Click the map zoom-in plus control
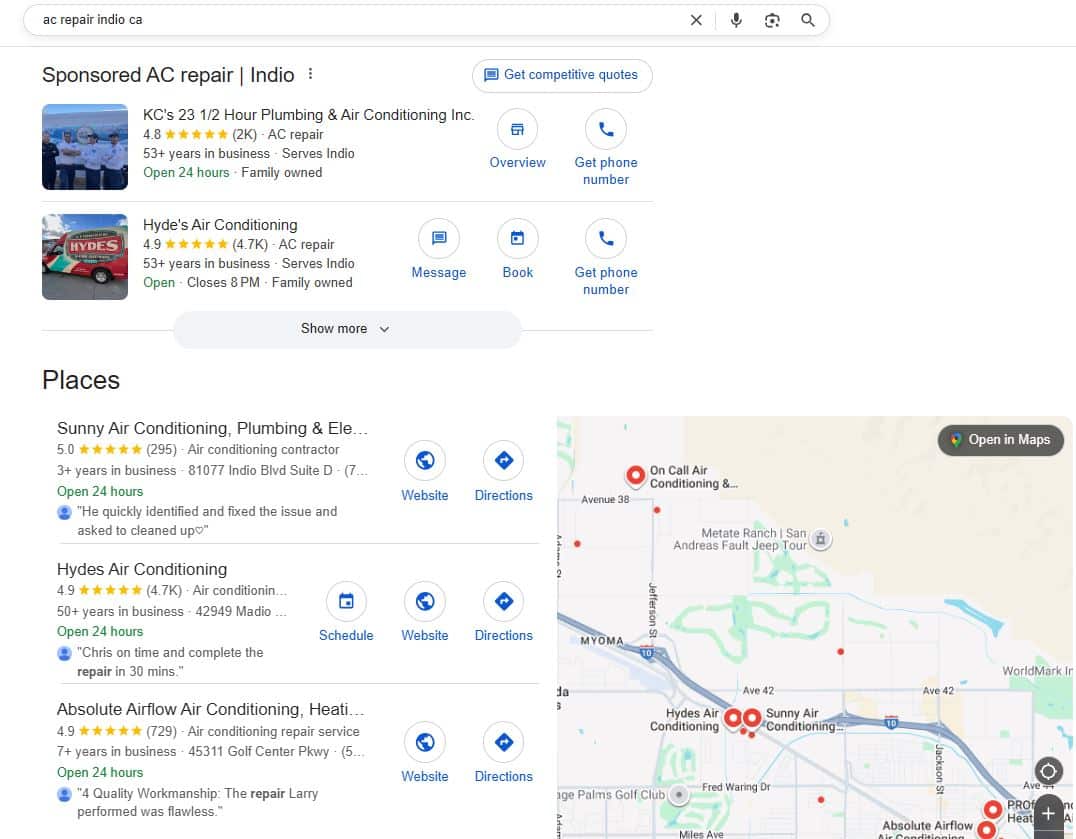 click(x=1048, y=815)
